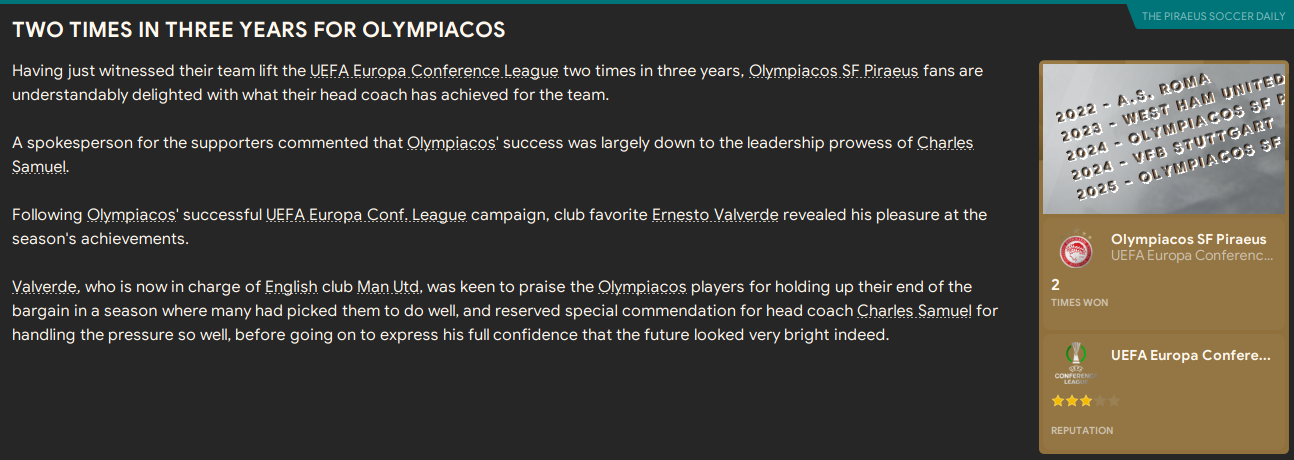Click the Olympiacos club crest icon
1294x460 pixels.
(x=1076, y=249)
